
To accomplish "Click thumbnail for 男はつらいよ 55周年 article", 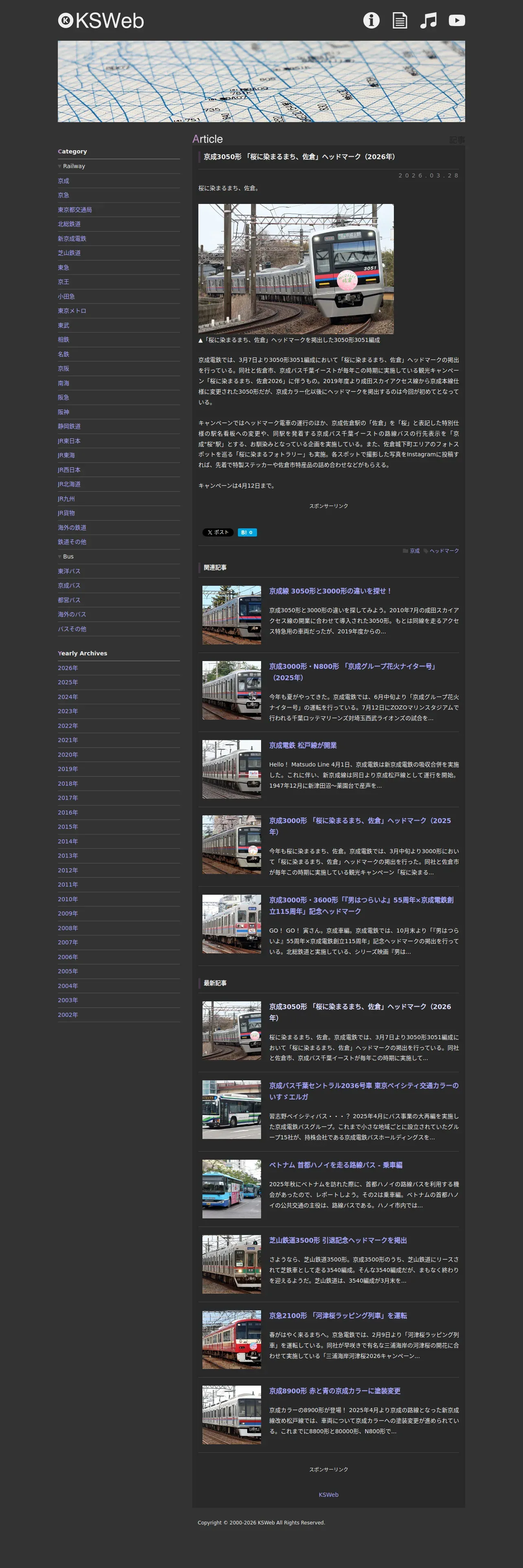I will (x=231, y=924).
